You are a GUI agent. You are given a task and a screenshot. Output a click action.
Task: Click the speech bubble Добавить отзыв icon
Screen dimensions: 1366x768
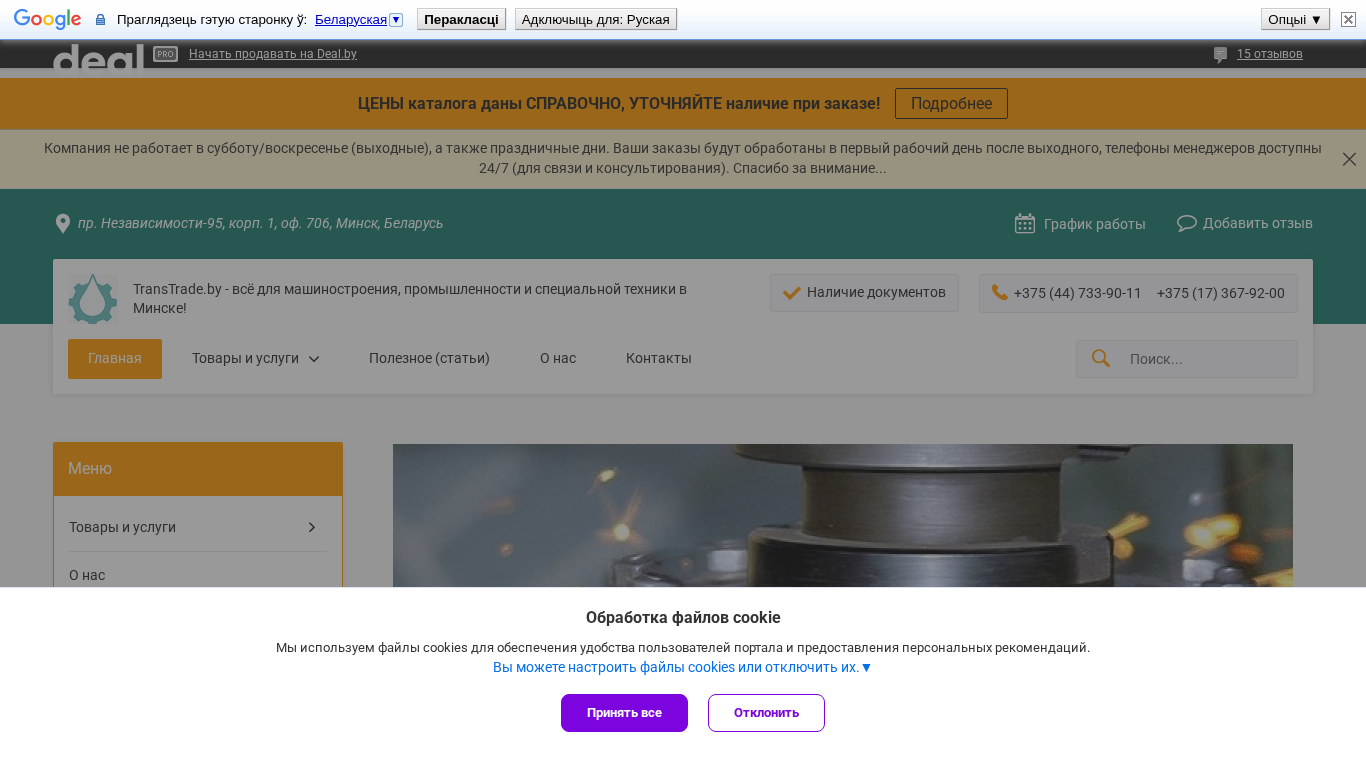(x=1187, y=223)
